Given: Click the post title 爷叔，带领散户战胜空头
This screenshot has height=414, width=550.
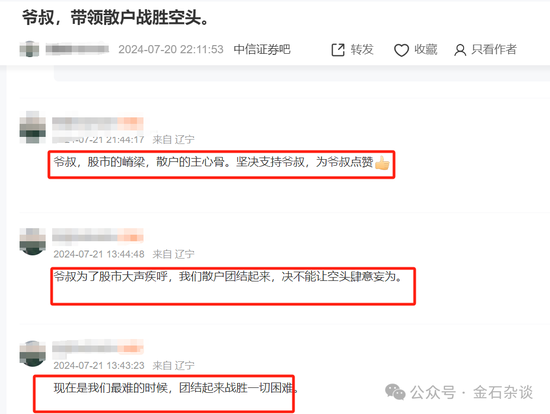Looking at the screenshot, I should [116, 18].
